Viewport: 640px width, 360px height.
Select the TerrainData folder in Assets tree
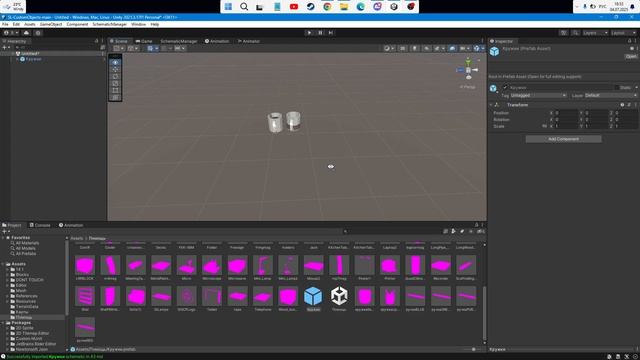(x=27, y=307)
